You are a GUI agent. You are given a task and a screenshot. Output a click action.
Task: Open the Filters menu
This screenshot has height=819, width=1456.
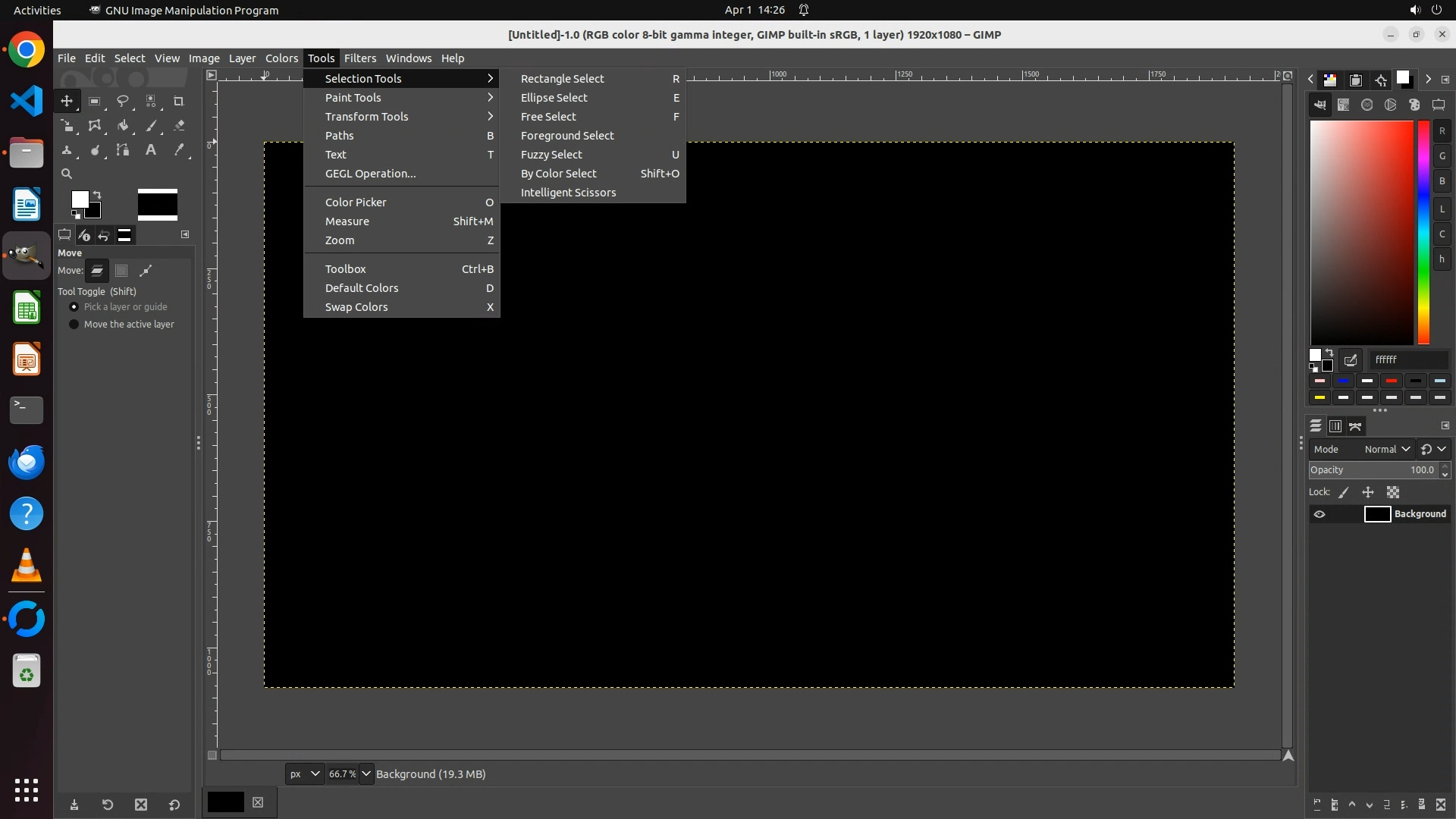tap(359, 58)
